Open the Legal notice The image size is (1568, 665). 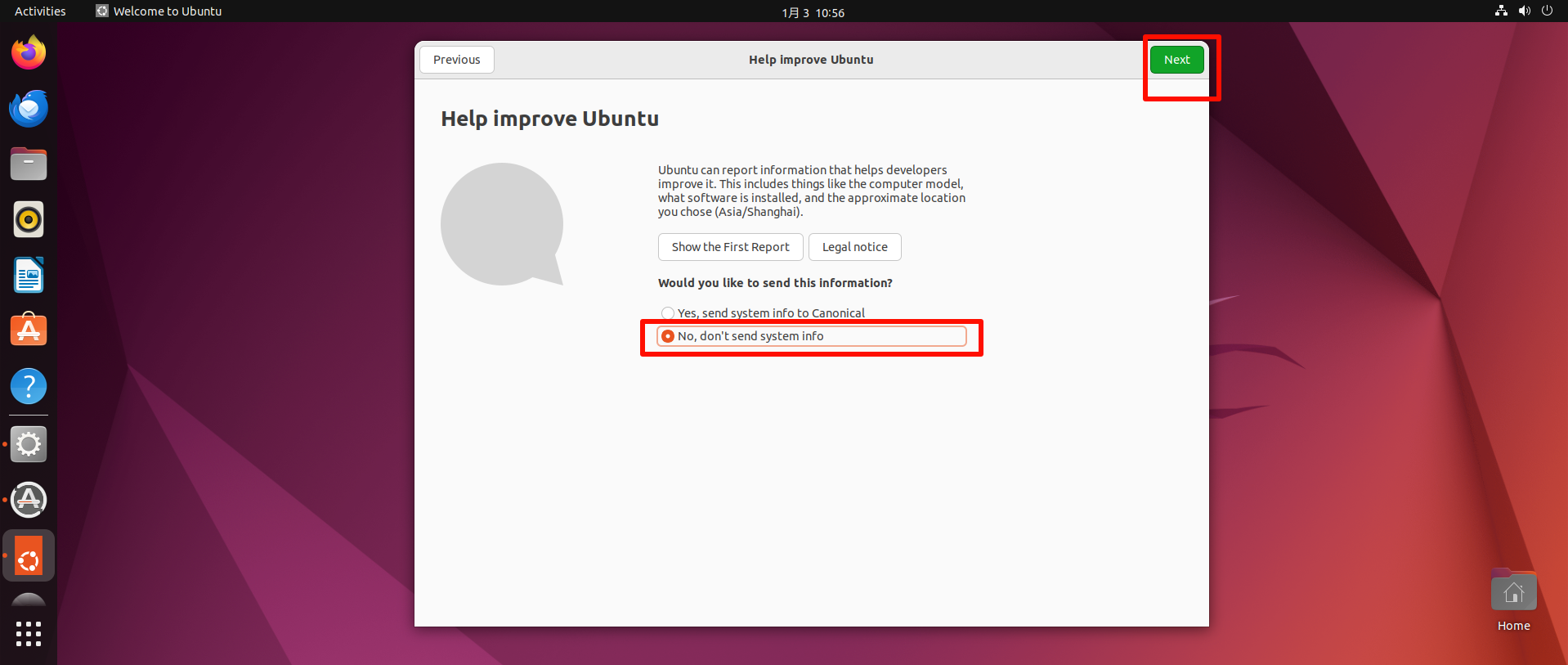855,247
